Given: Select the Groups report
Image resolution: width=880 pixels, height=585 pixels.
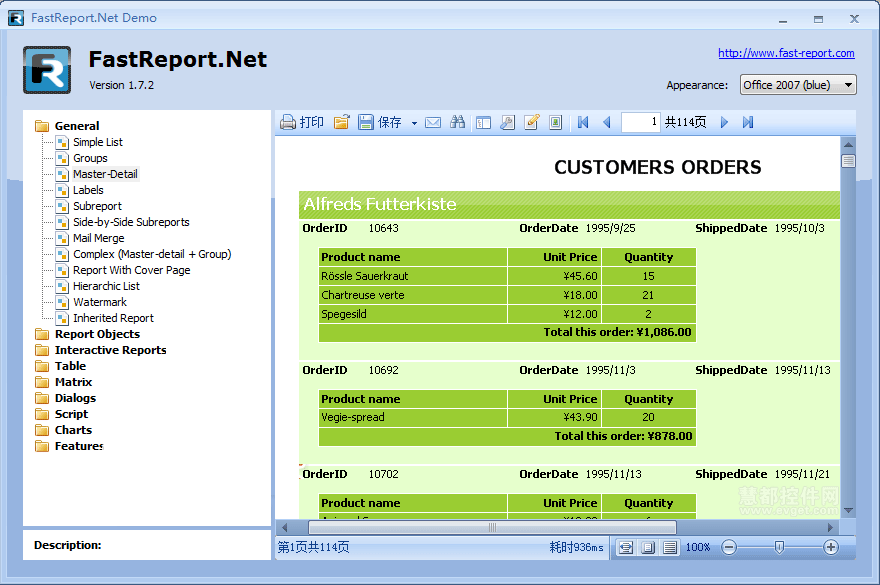Looking at the screenshot, I should click(x=90, y=158).
